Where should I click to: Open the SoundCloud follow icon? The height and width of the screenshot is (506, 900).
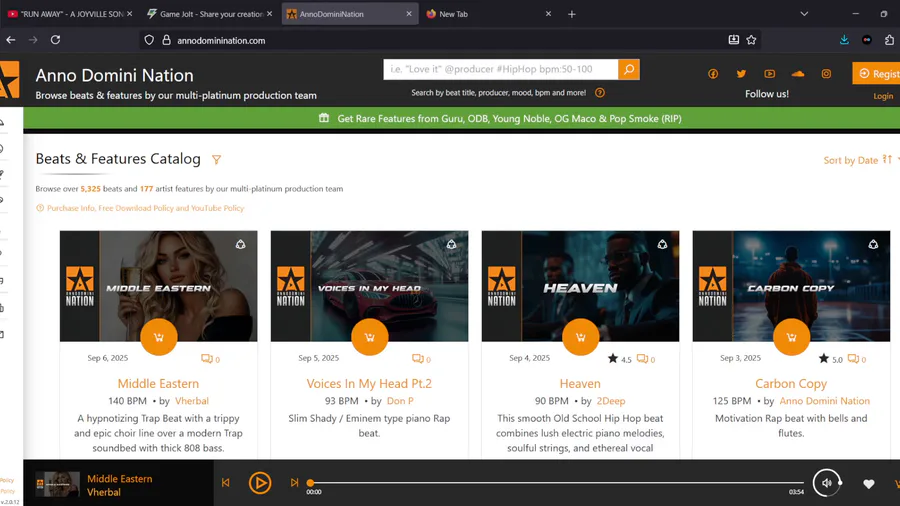(797, 74)
